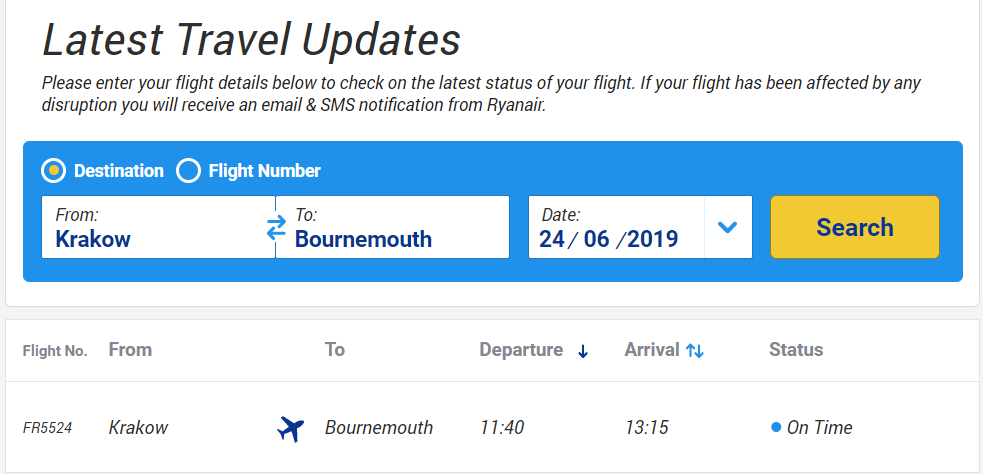Swap From and To airports arrows

[x=276, y=228]
